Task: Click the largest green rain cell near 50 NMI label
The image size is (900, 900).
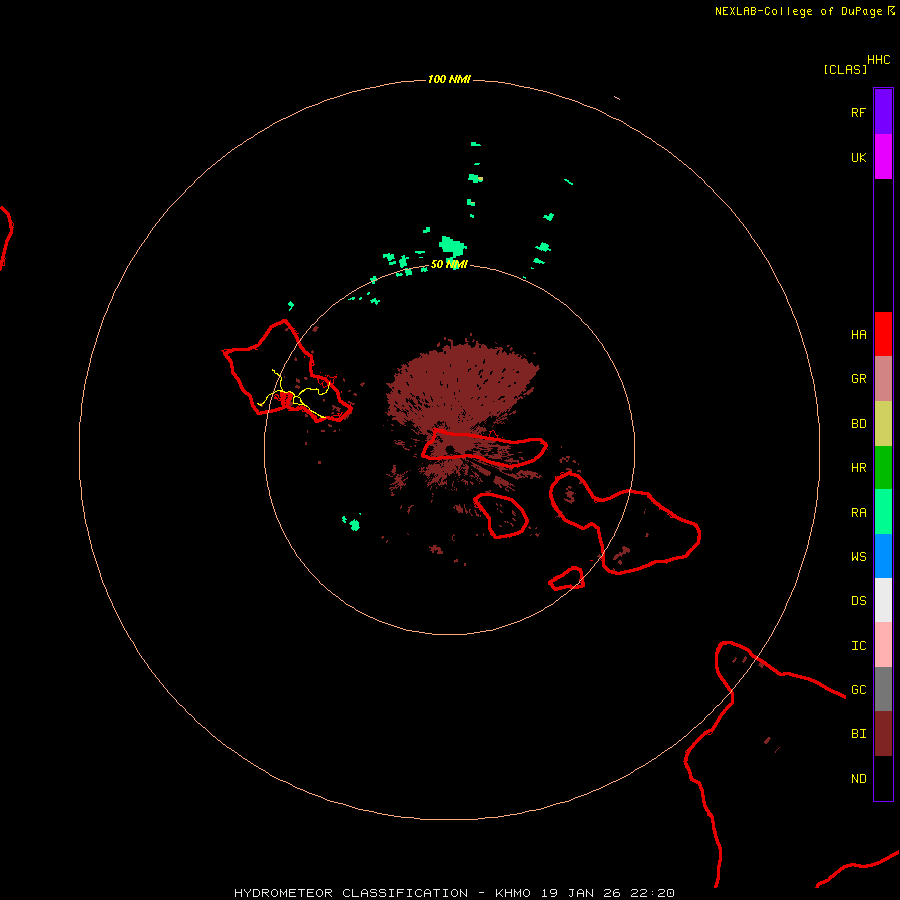Action: pyautogui.click(x=452, y=247)
